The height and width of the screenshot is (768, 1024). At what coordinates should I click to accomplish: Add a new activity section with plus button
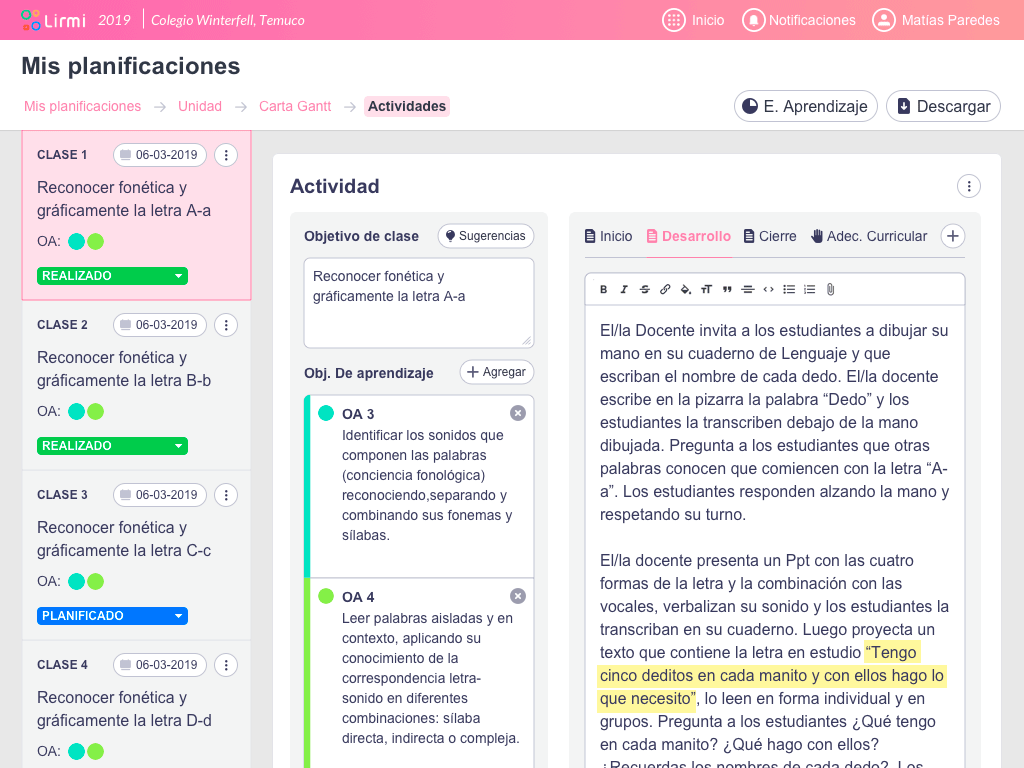point(953,236)
